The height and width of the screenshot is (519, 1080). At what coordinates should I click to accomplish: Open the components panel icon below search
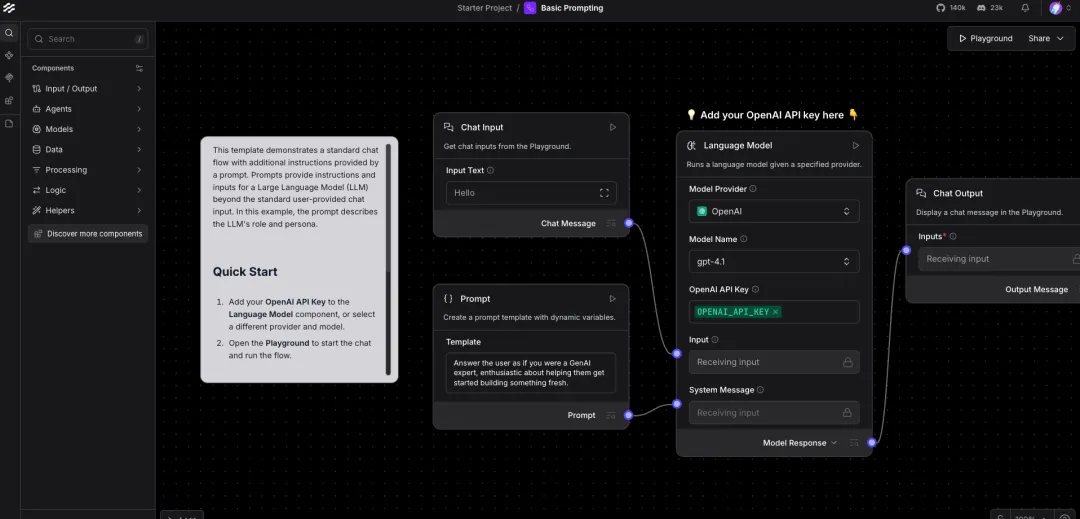click(9, 55)
